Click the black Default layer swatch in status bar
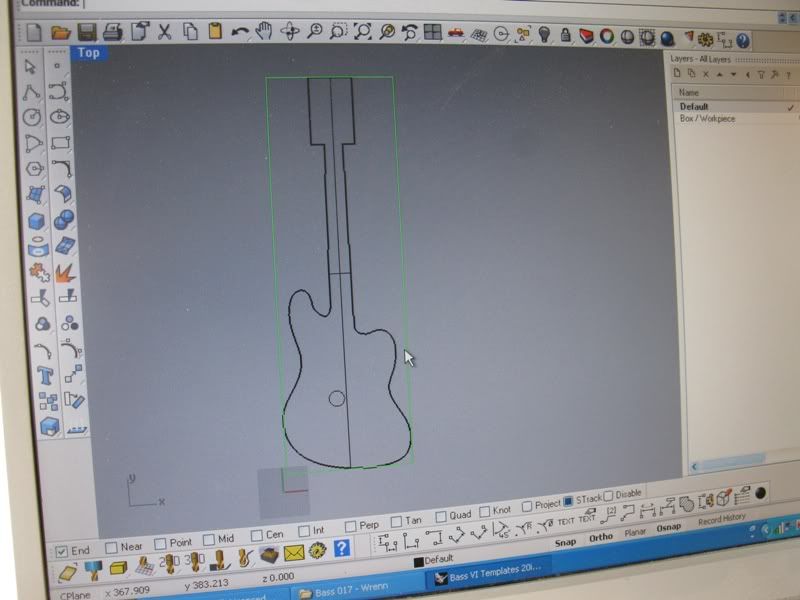 [419, 562]
